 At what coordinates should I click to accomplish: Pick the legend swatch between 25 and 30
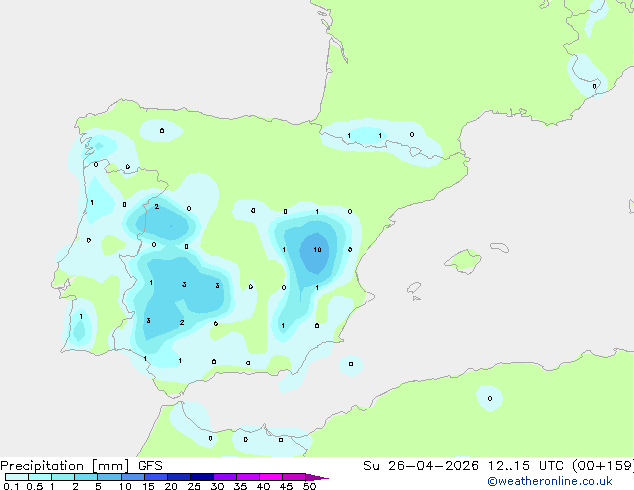(202, 477)
